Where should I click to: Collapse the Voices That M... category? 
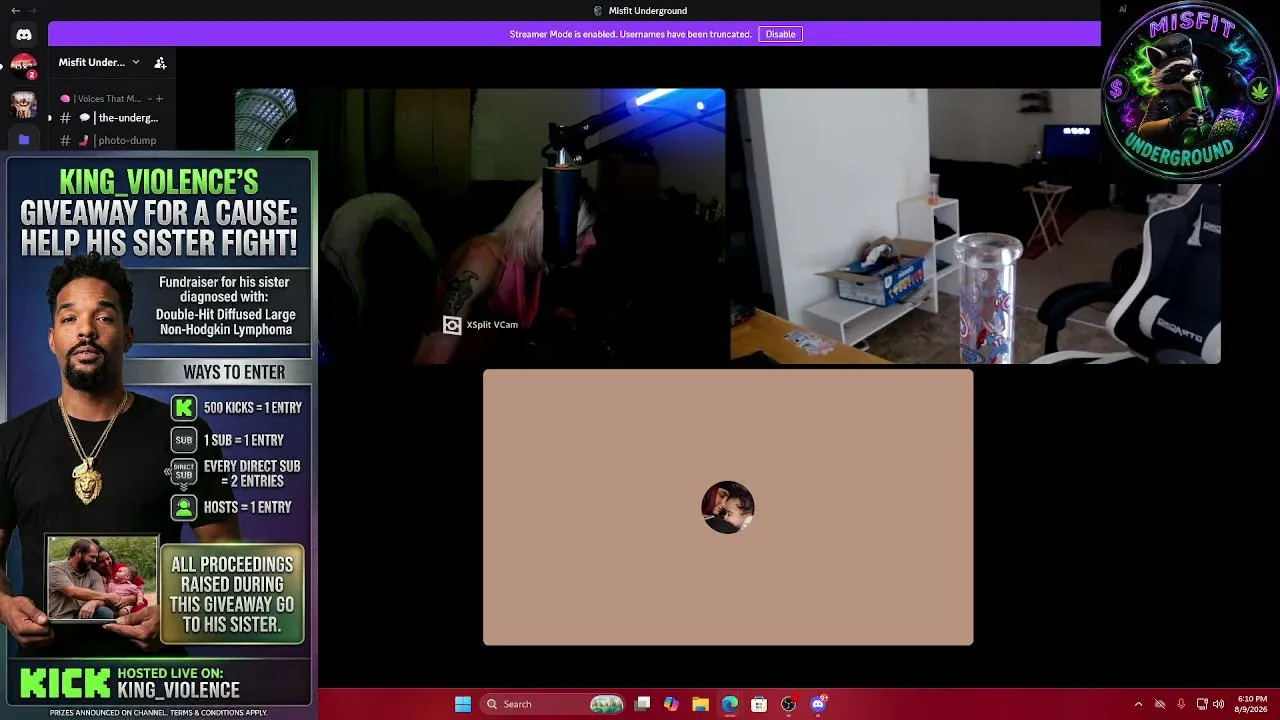105,98
